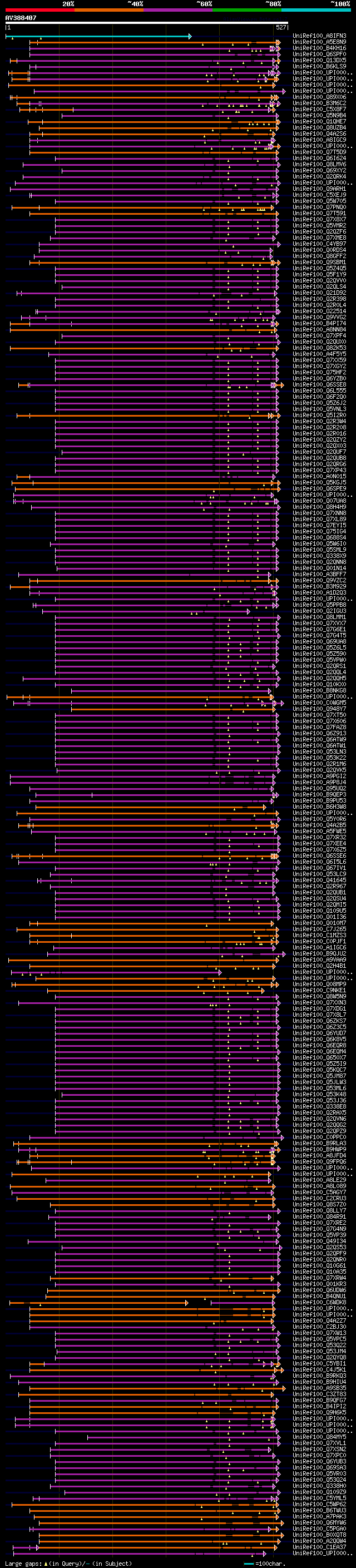Click hit UniRef100_A5FWE5

point(319,831)
